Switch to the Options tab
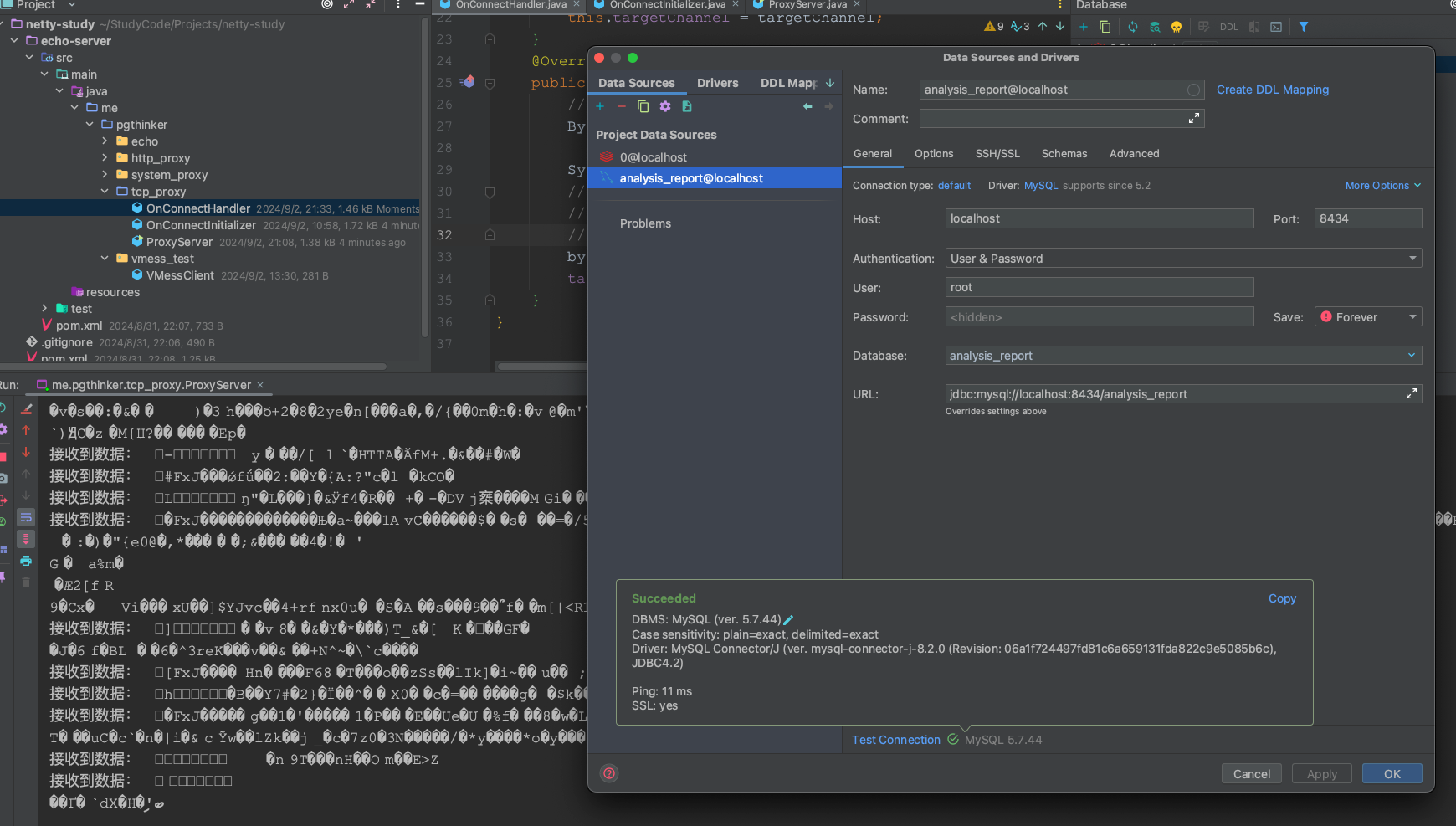 point(934,154)
